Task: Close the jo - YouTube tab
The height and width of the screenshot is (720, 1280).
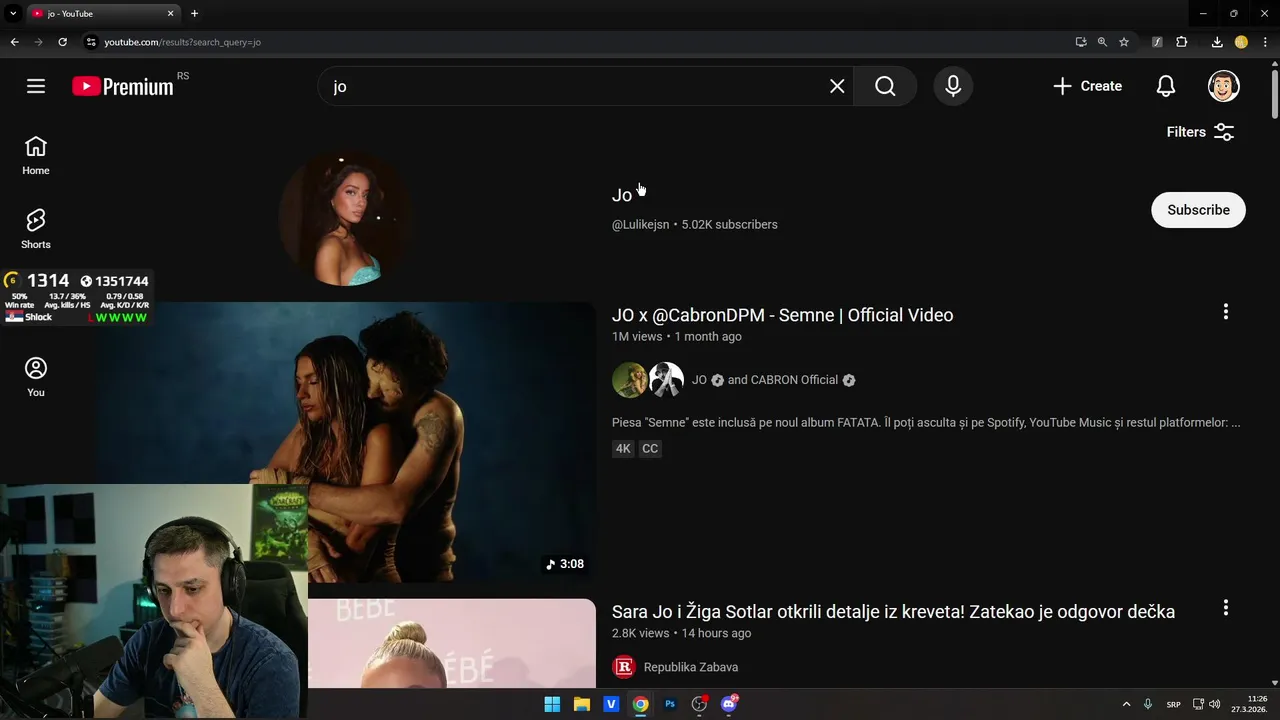Action: pyautogui.click(x=170, y=13)
